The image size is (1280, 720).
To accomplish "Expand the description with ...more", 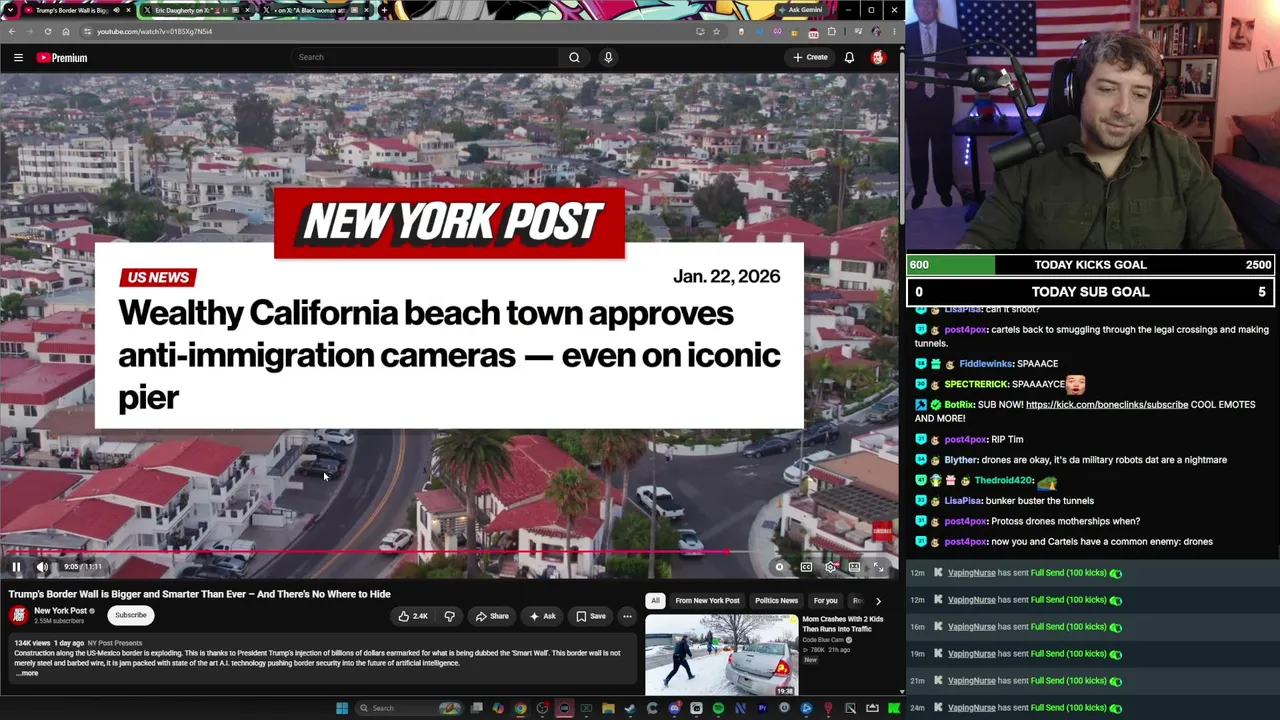I will 27,673.
